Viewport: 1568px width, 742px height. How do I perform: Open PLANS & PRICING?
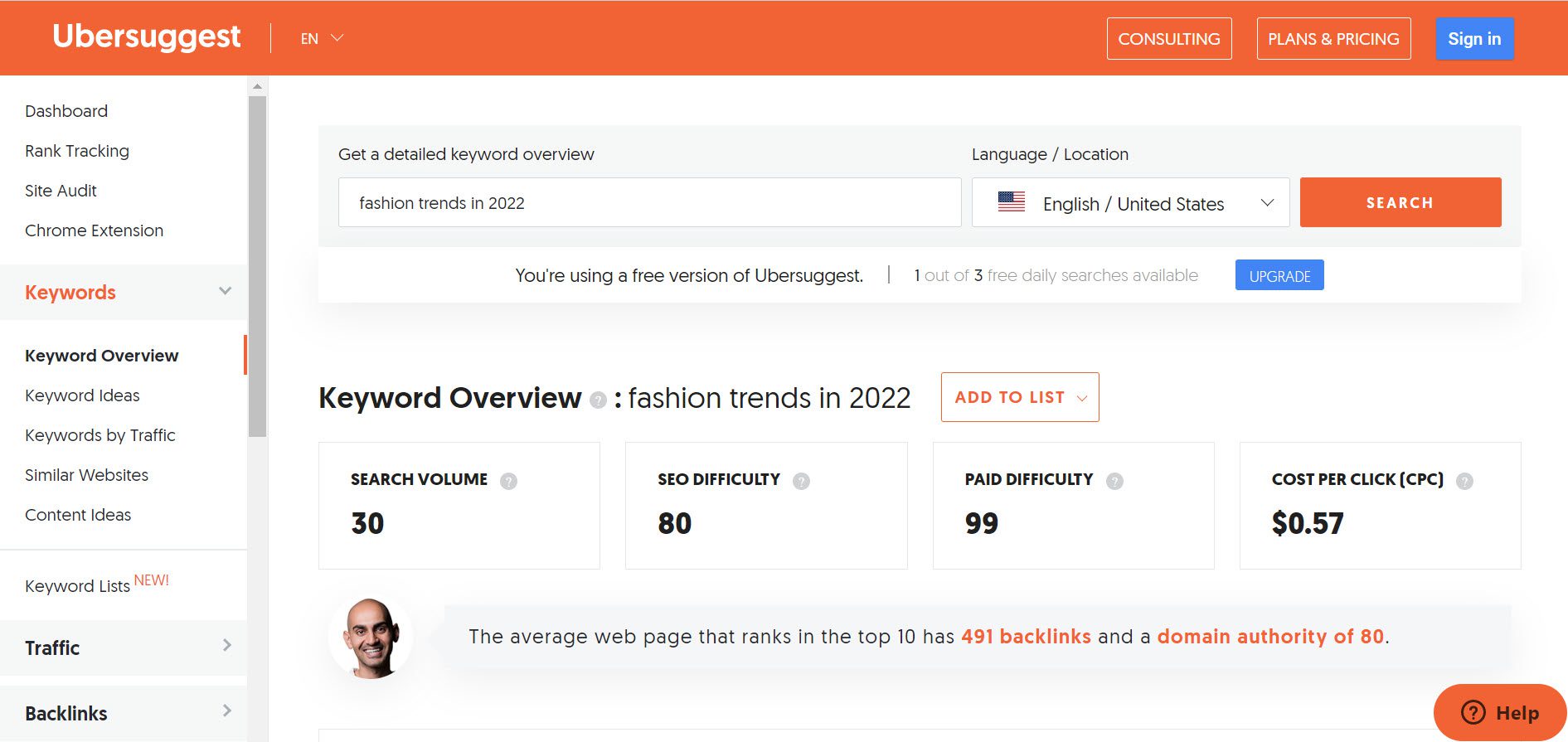click(1333, 39)
